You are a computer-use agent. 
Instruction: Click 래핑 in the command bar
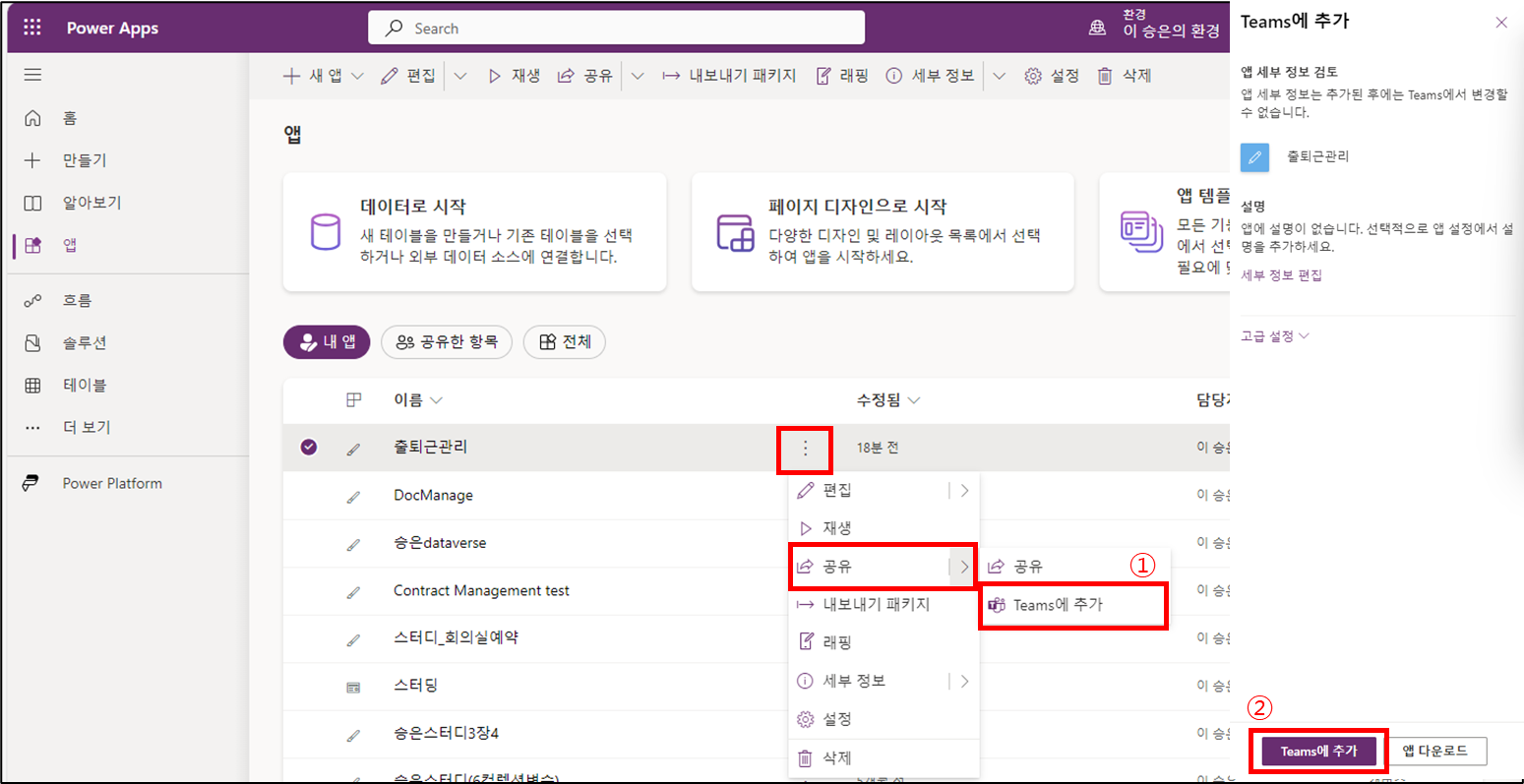pyautogui.click(x=842, y=76)
